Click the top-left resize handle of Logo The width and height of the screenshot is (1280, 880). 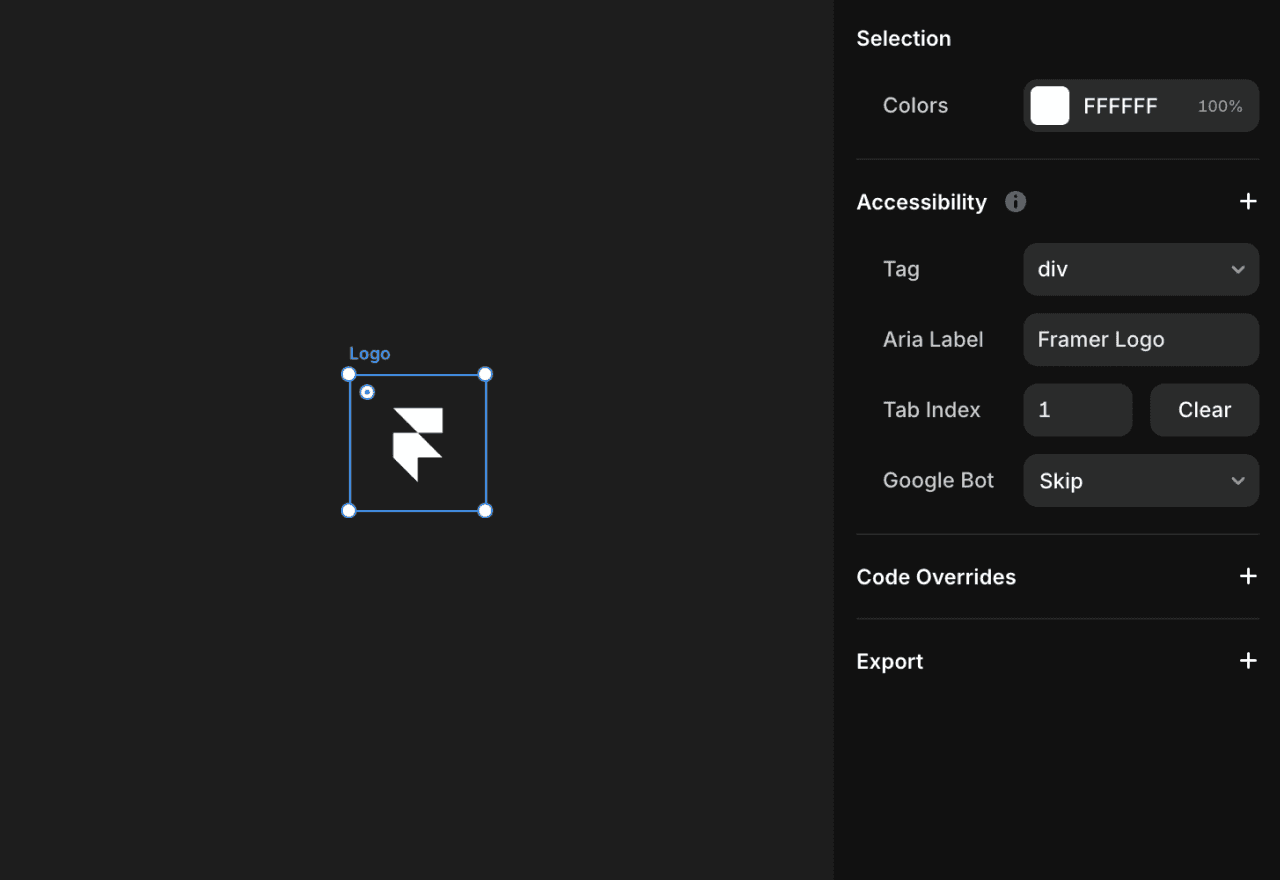click(349, 374)
